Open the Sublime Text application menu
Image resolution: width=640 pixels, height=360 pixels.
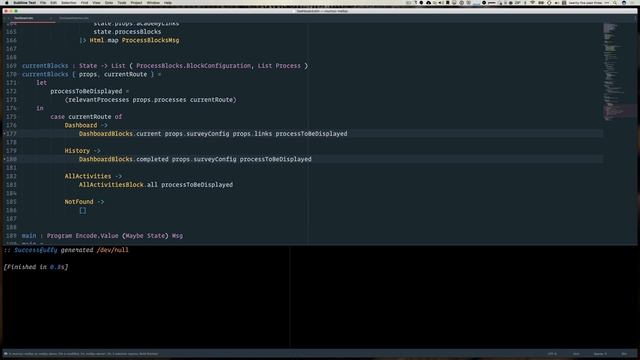click(x=24, y=2)
